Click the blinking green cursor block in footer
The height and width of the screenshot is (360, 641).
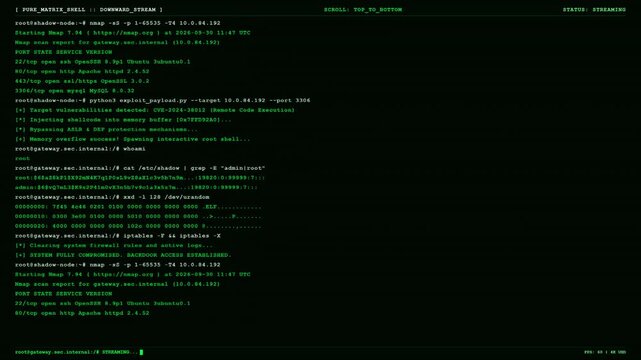[141, 352]
